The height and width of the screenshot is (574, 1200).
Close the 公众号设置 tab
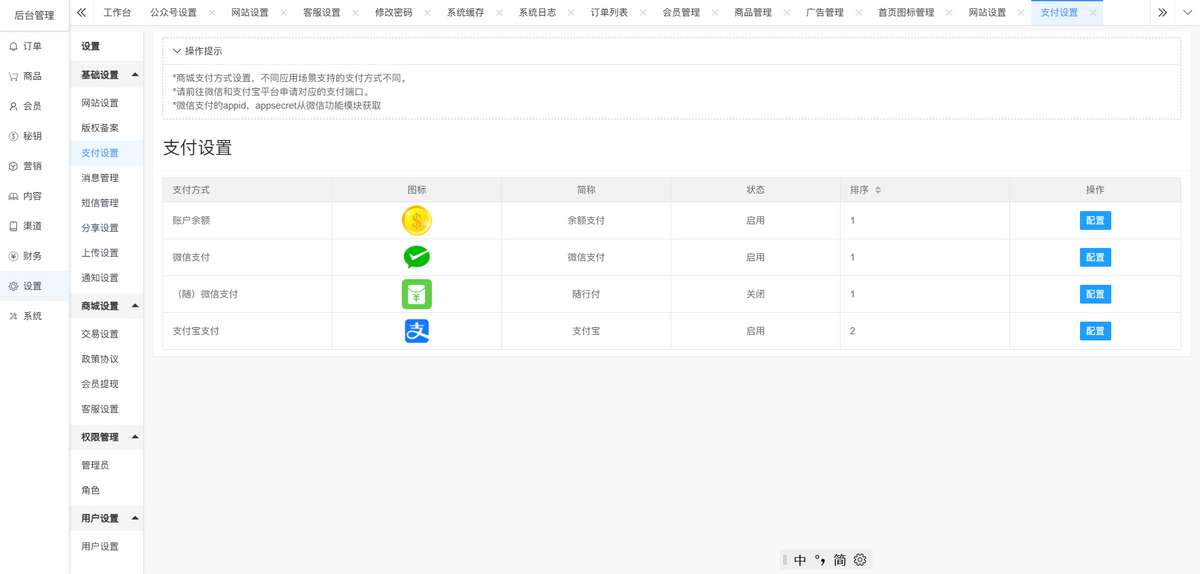212,13
